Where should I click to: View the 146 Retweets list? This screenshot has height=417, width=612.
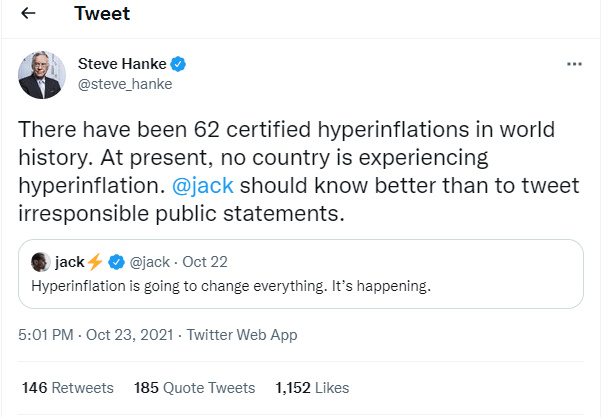tap(67, 387)
